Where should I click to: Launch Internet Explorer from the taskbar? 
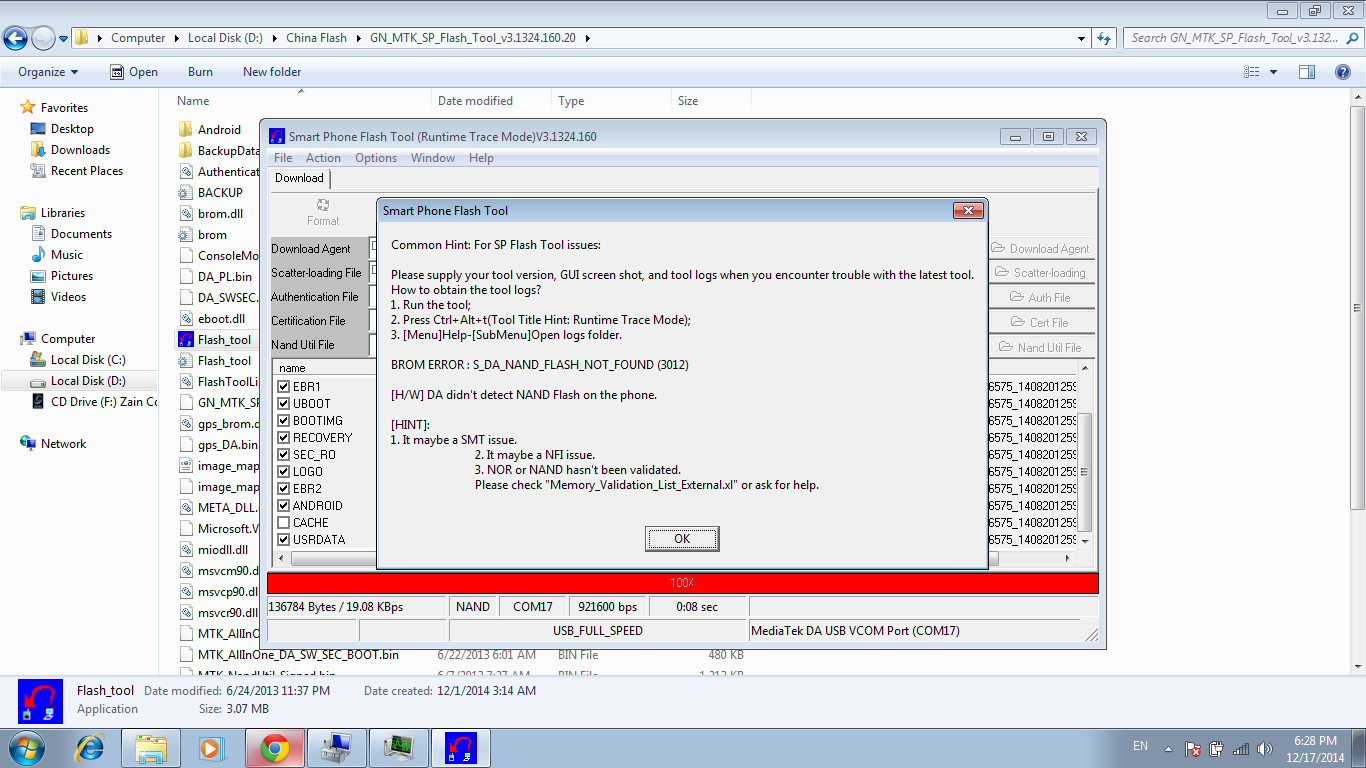click(91, 748)
